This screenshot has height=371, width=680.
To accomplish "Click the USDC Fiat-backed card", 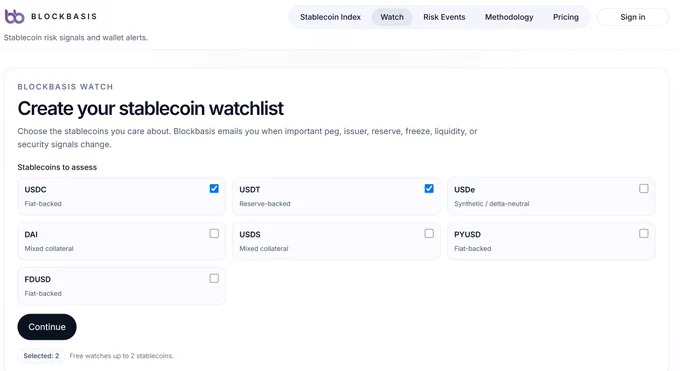I will click(x=121, y=196).
